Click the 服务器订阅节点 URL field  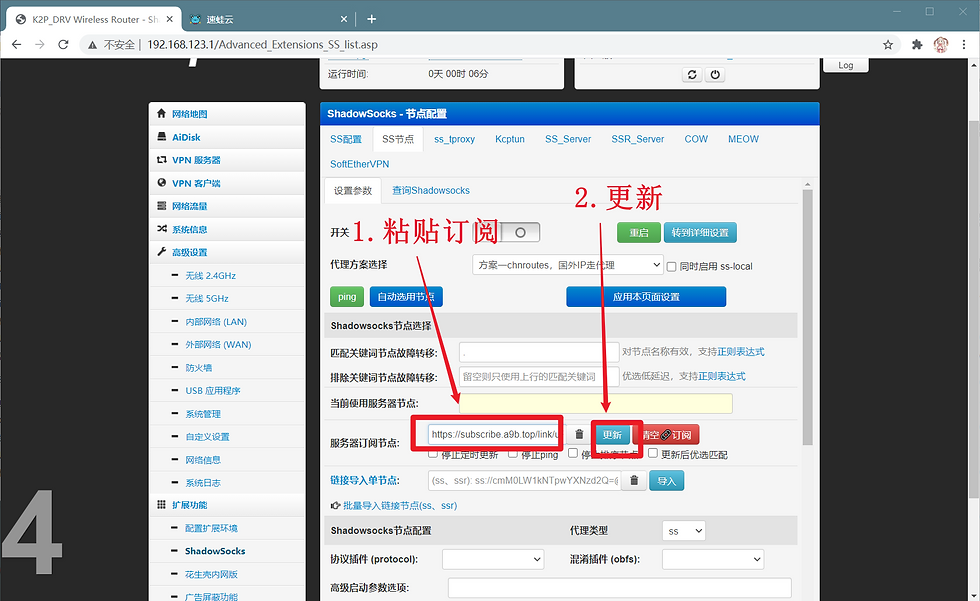[493, 434]
